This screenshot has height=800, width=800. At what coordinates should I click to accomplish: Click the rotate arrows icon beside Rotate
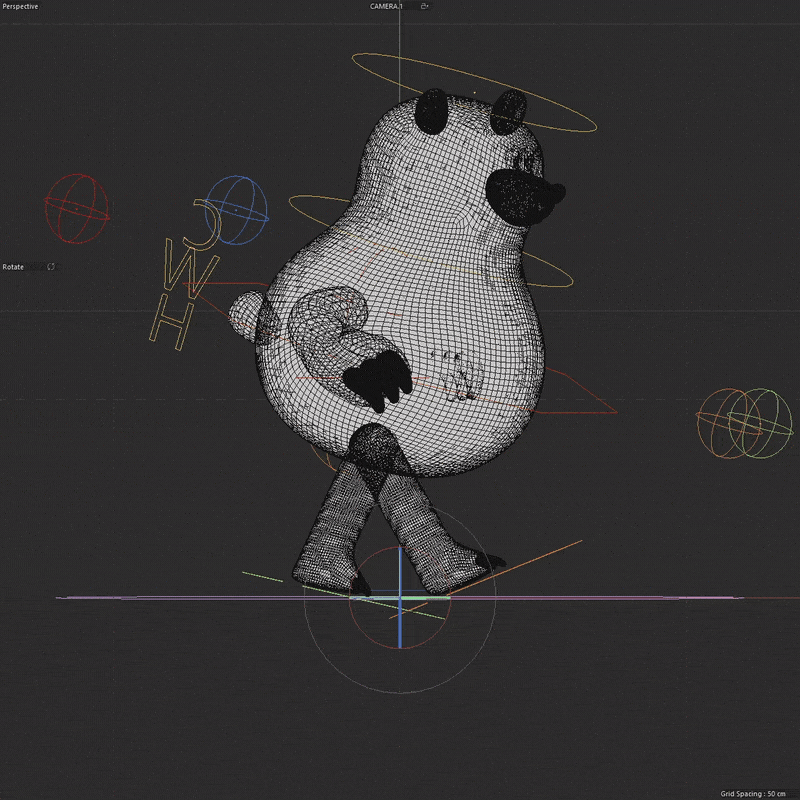coord(51,266)
